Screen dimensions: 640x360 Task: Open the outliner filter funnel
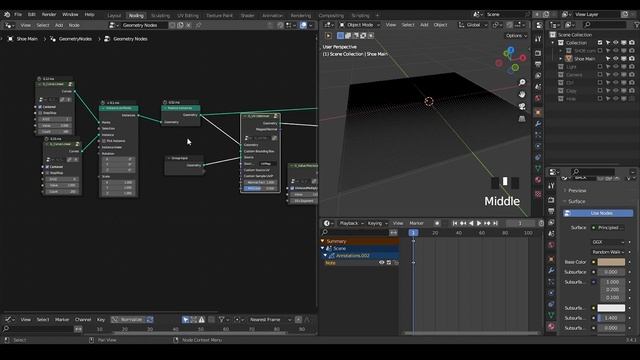pyautogui.click(x=636, y=25)
